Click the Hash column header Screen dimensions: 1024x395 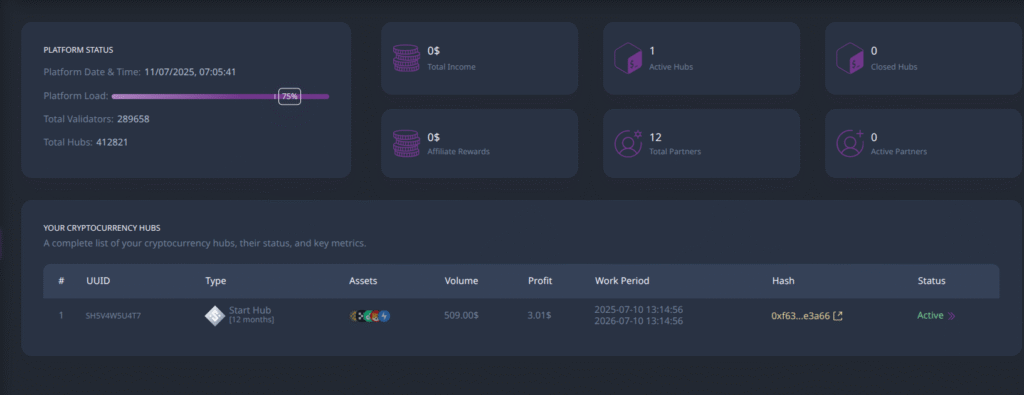[x=783, y=281]
